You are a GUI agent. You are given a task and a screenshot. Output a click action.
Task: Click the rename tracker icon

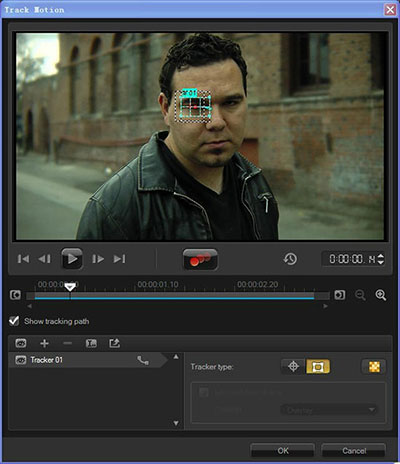(x=91, y=343)
